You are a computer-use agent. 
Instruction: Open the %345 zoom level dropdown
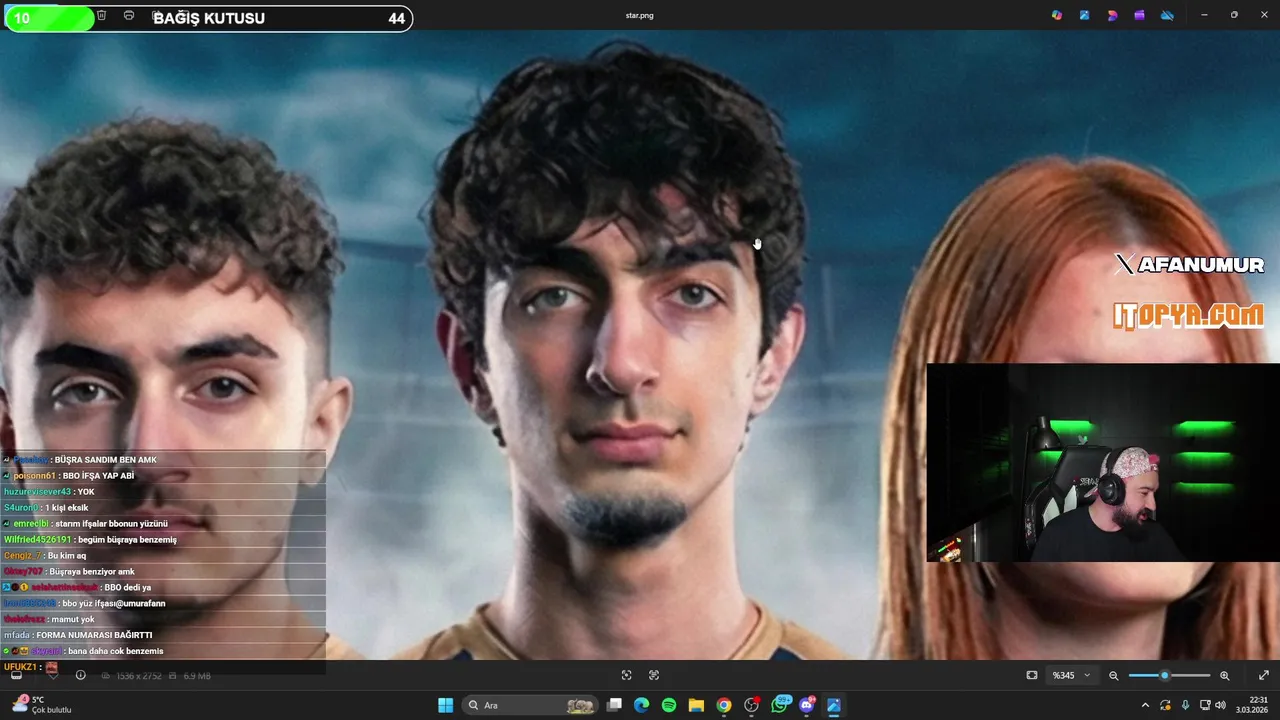point(1071,675)
